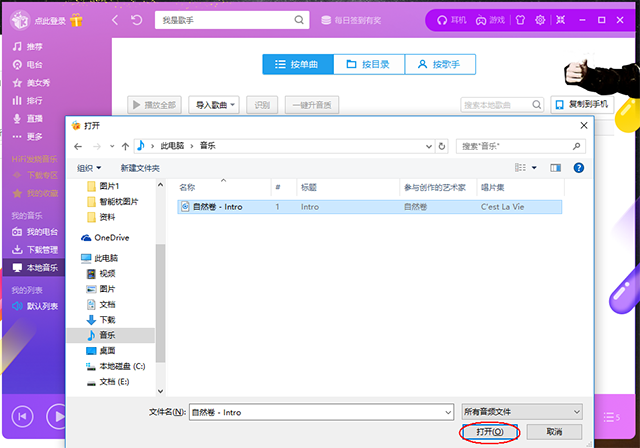This screenshot has height=448, width=640.
Task: Expand the 导入歌曲 dropdown button
Action: [x=216, y=104]
